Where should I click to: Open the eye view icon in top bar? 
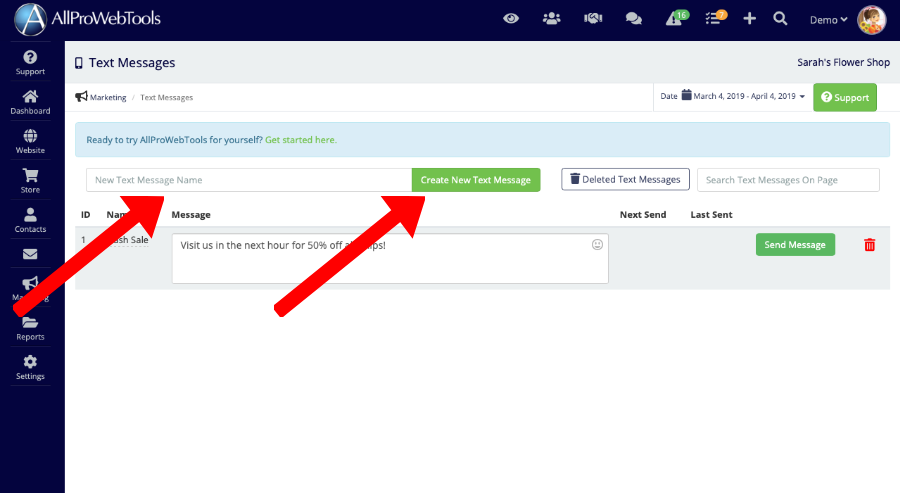tap(511, 19)
